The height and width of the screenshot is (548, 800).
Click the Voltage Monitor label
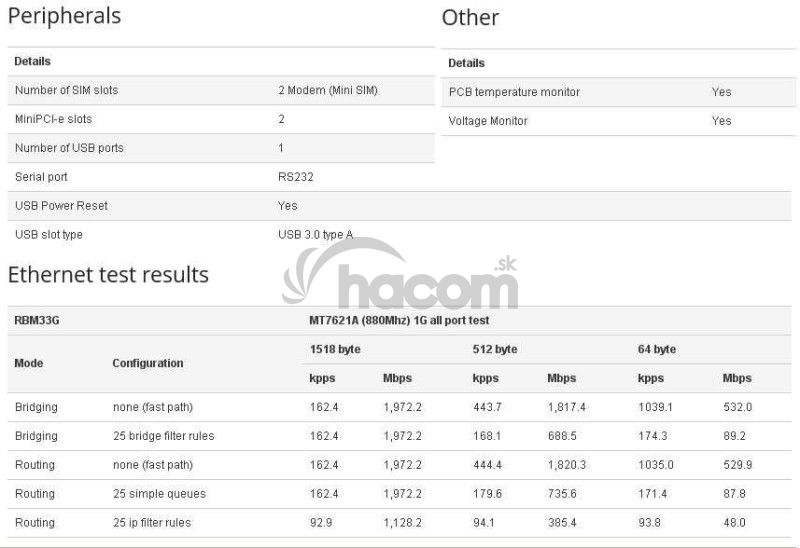[x=488, y=121]
